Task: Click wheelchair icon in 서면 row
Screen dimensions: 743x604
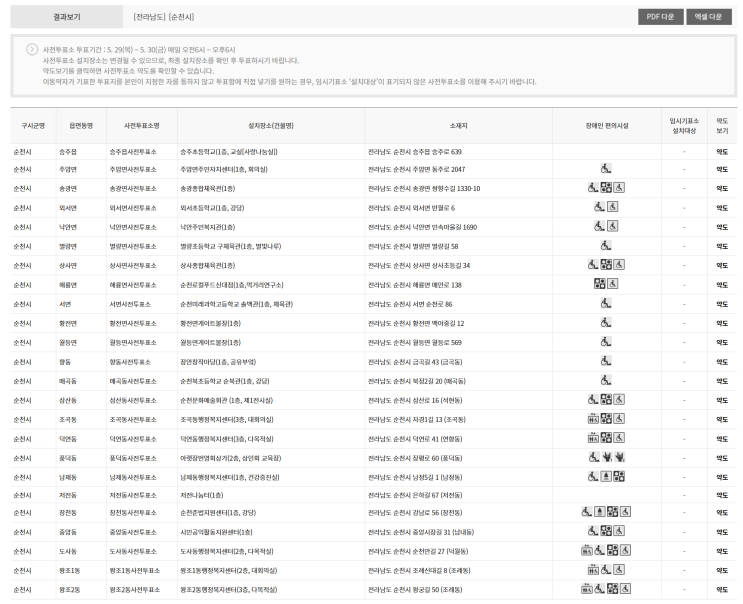Action: click(606, 303)
